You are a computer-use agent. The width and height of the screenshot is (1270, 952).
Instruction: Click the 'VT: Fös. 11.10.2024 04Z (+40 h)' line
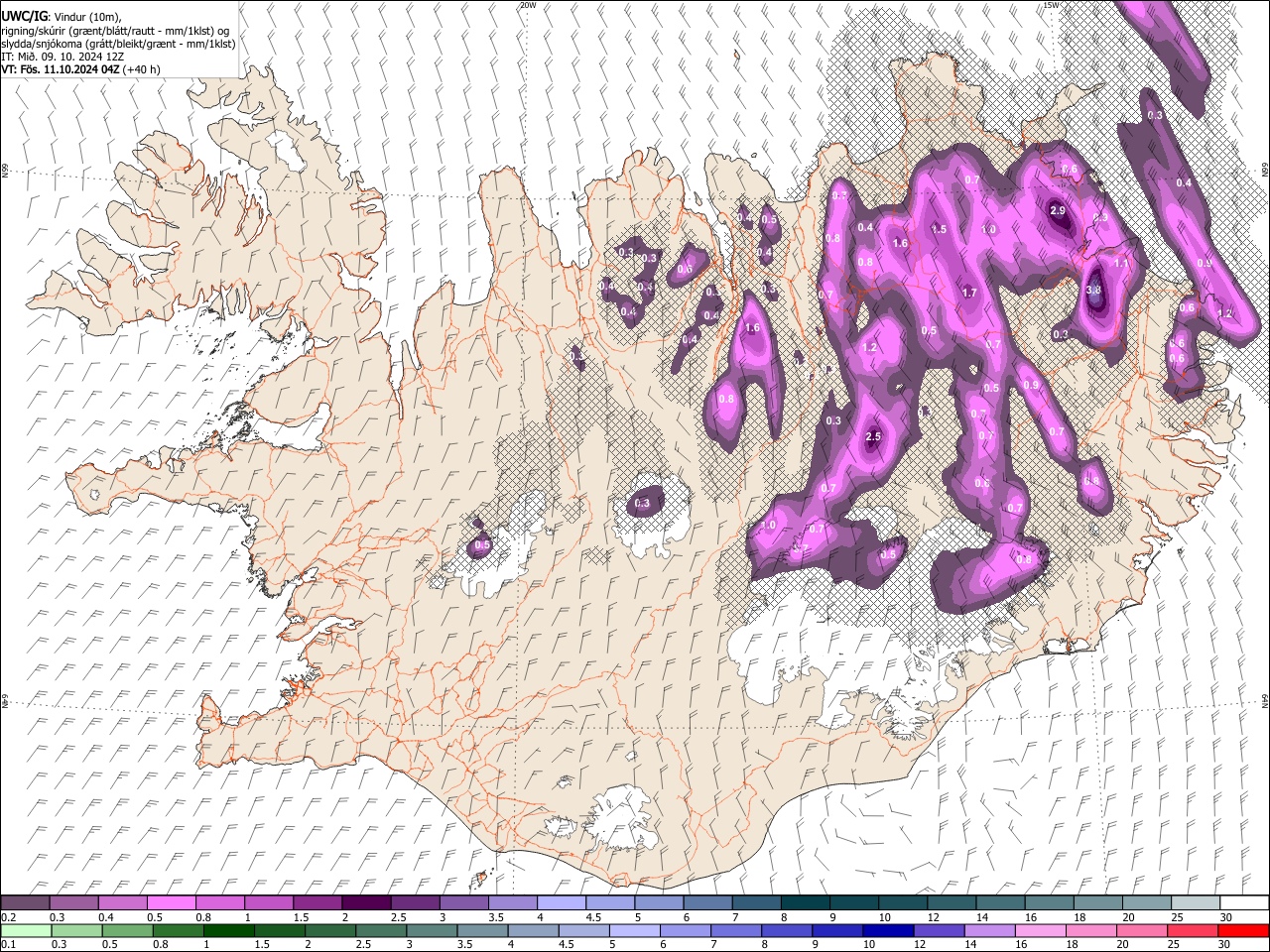point(80,69)
